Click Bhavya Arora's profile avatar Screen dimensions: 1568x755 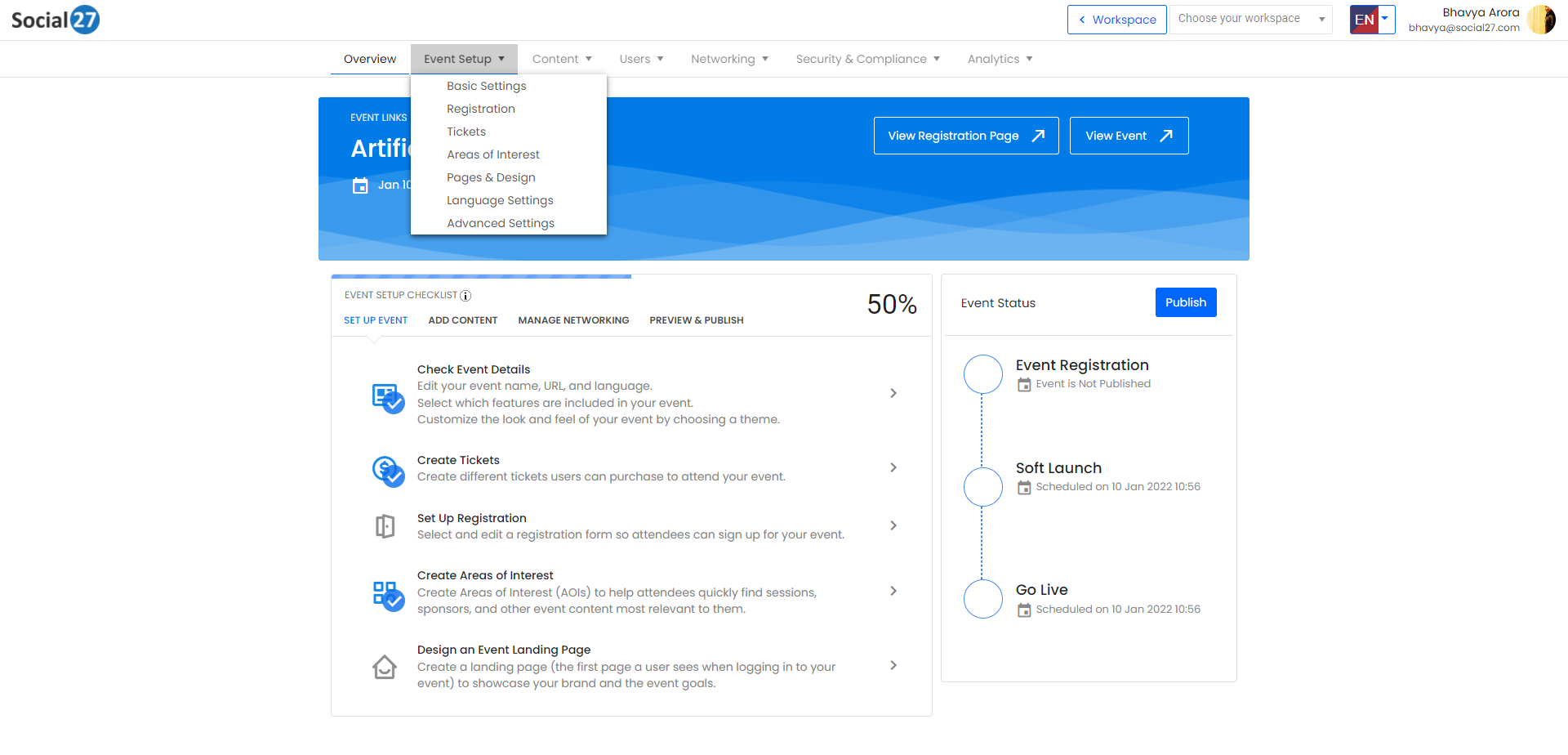[x=1540, y=20]
